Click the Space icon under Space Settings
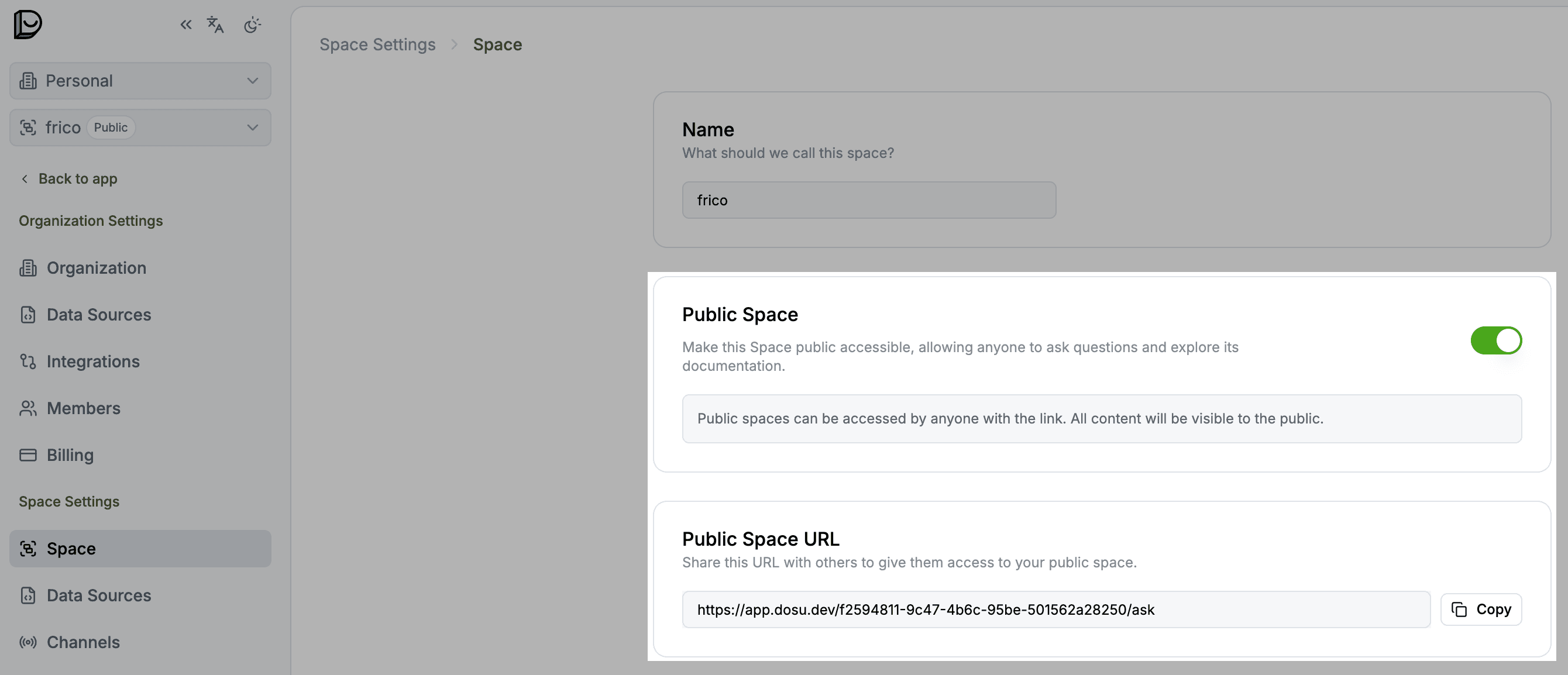Screen dimensions: 1568x675 (x=28, y=549)
